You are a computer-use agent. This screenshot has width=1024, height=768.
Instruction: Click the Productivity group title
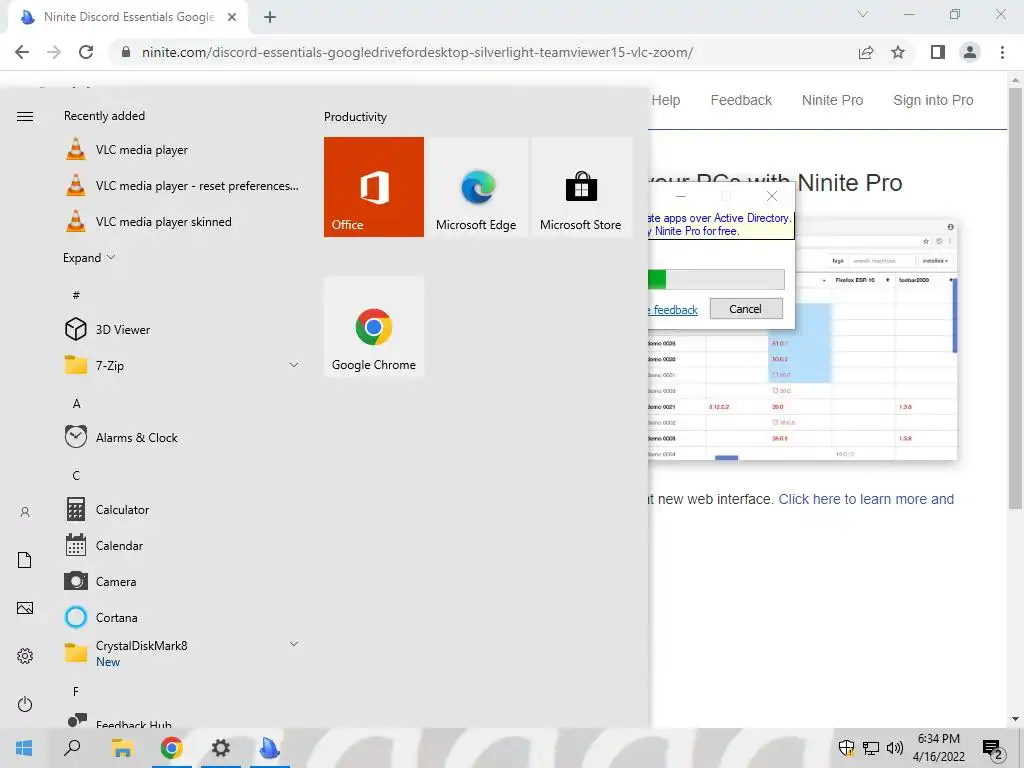(x=355, y=117)
